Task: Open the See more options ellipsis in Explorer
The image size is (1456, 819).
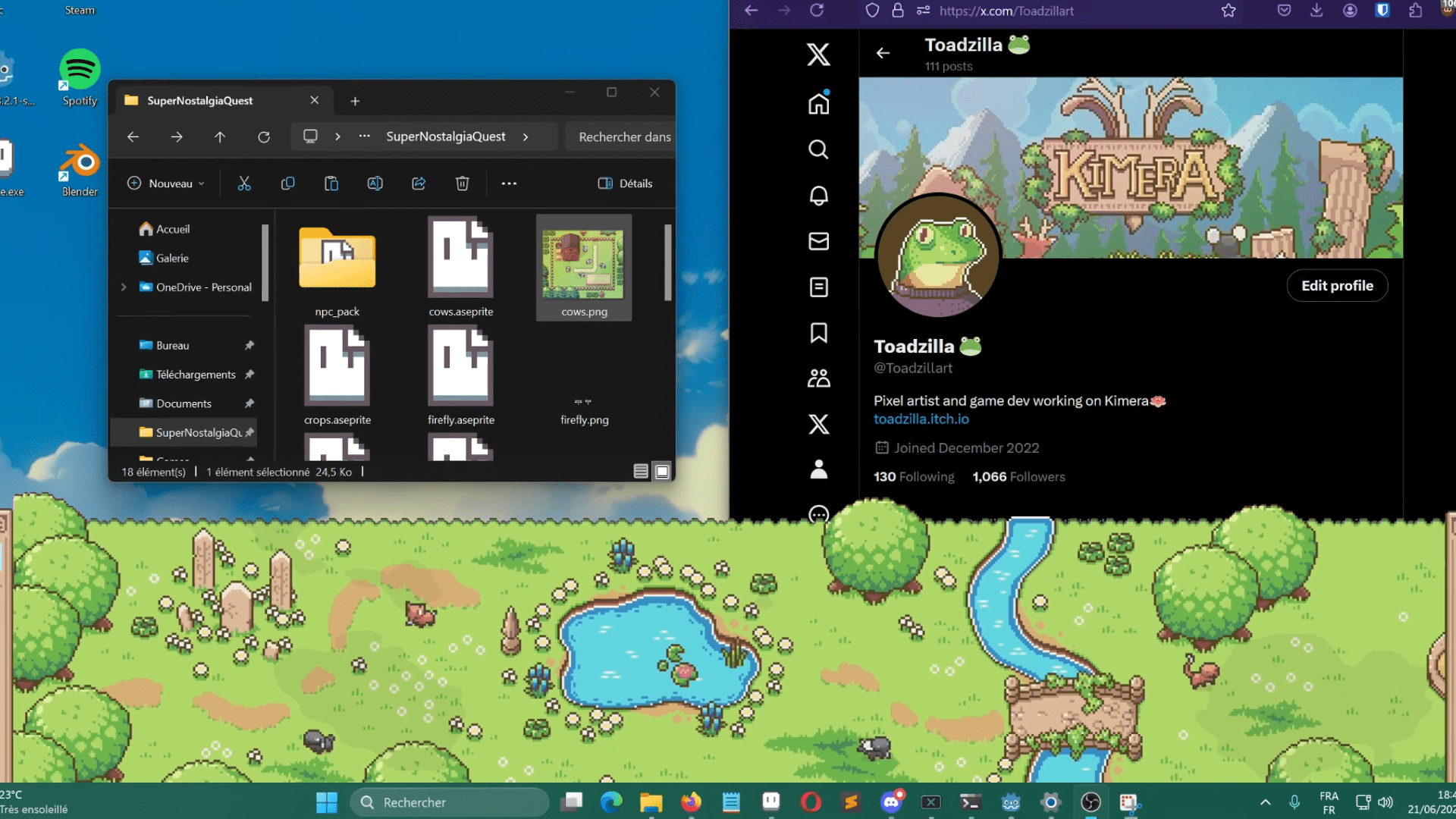Action: (509, 184)
